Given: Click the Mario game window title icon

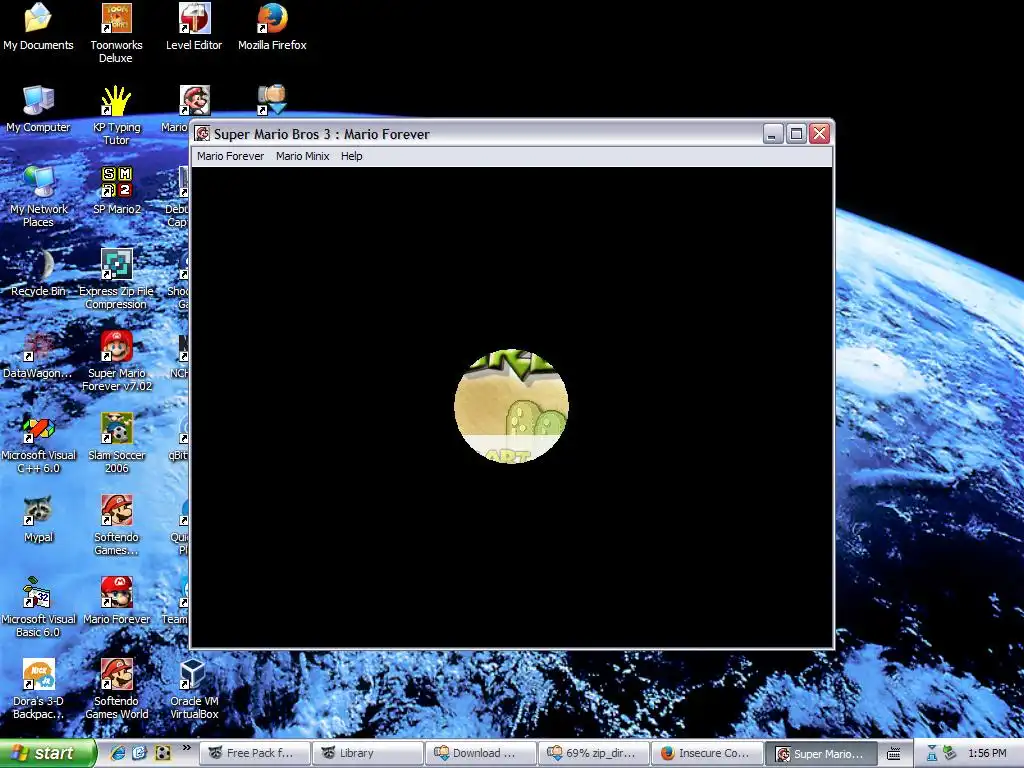Looking at the screenshot, I should coord(202,134).
